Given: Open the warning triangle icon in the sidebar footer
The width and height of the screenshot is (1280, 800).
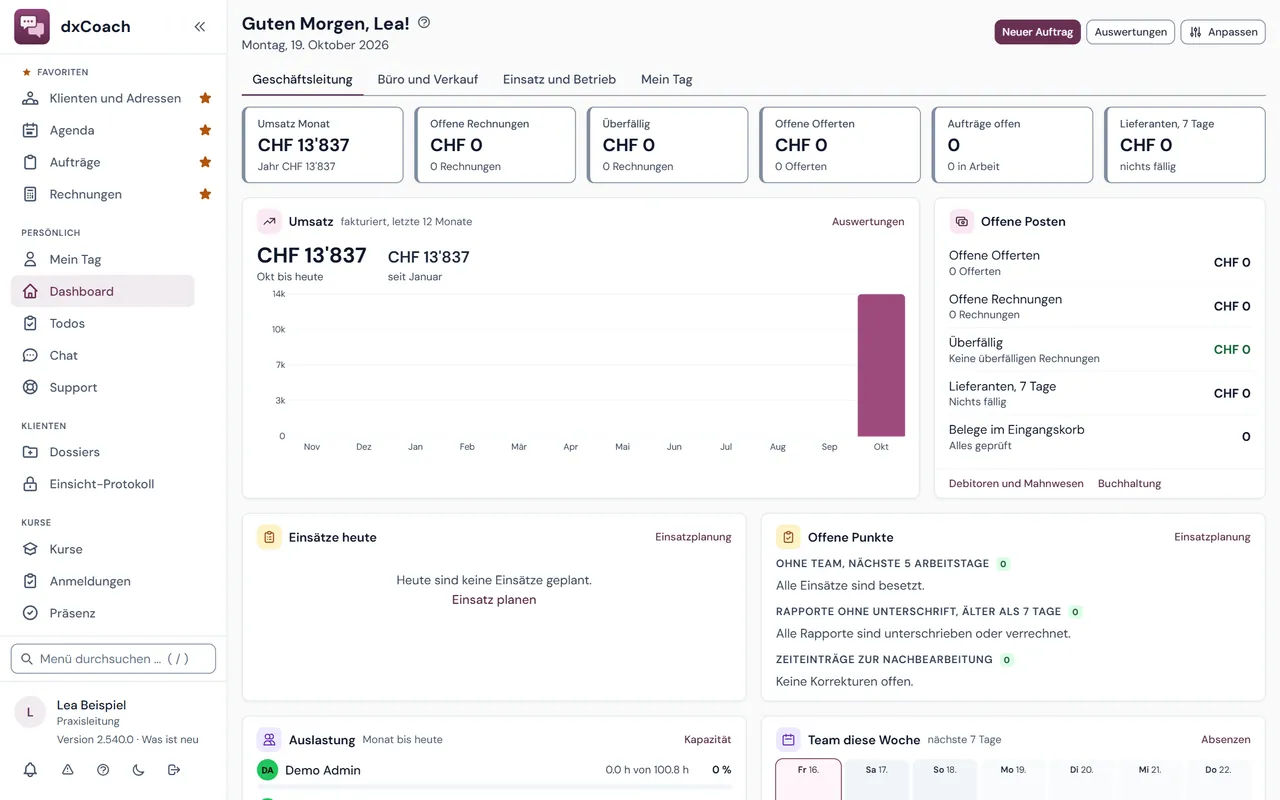Looking at the screenshot, I should (68, 770).
